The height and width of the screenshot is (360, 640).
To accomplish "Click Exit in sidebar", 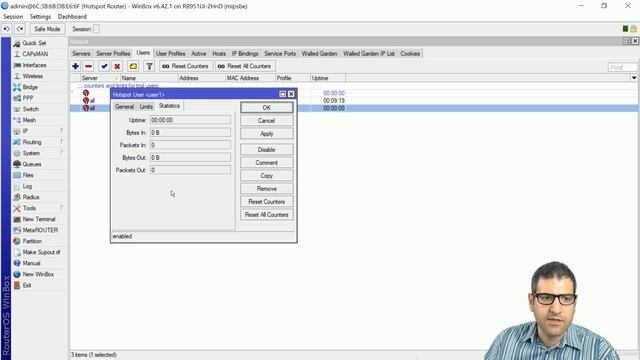I will [27, 285].
